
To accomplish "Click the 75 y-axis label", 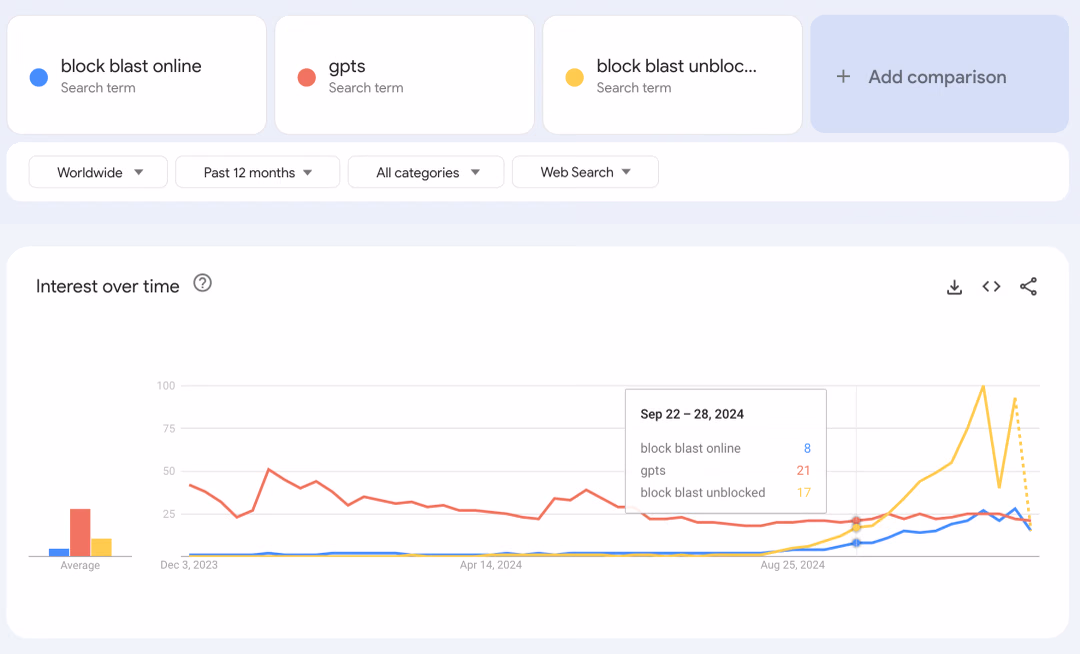I will [169, 428].
